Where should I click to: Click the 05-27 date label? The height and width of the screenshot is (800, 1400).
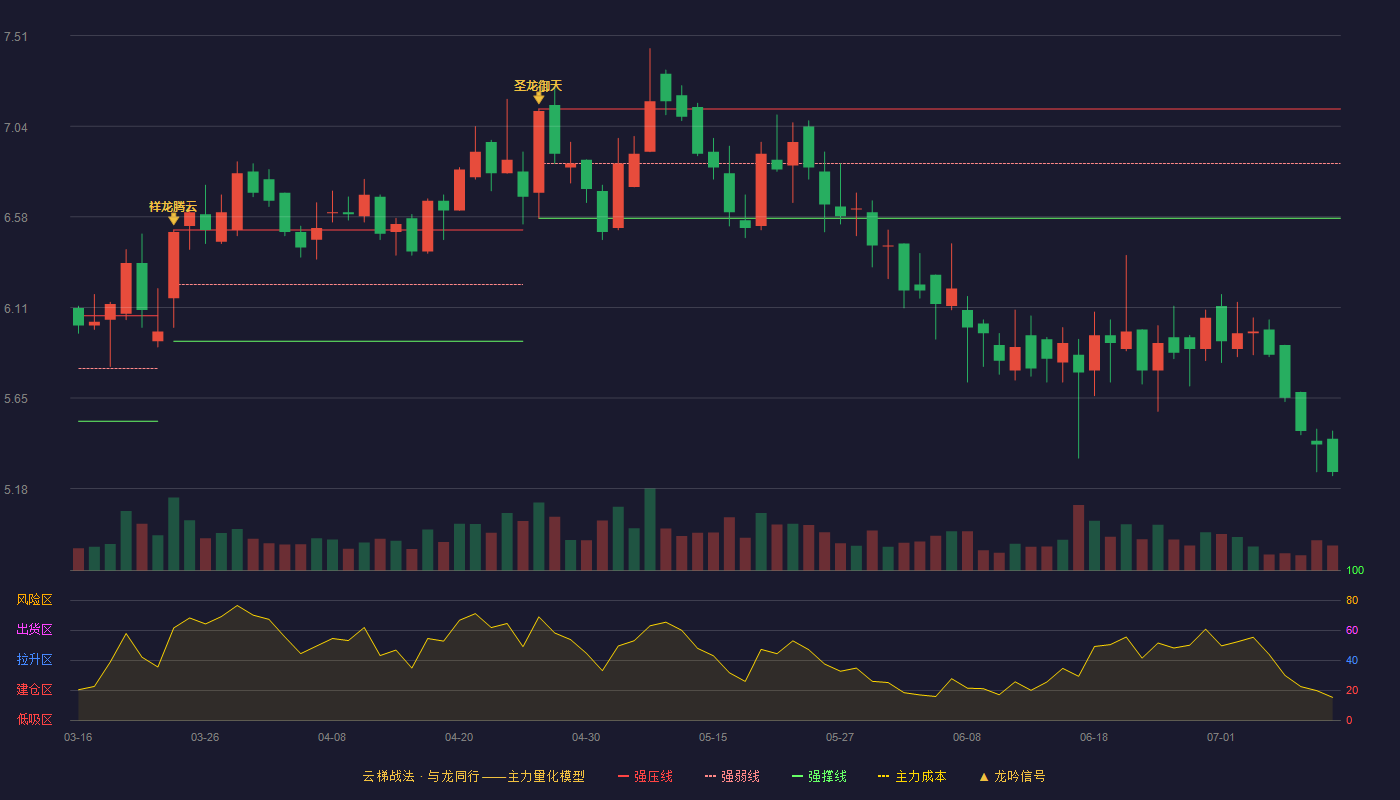[840, 737]
